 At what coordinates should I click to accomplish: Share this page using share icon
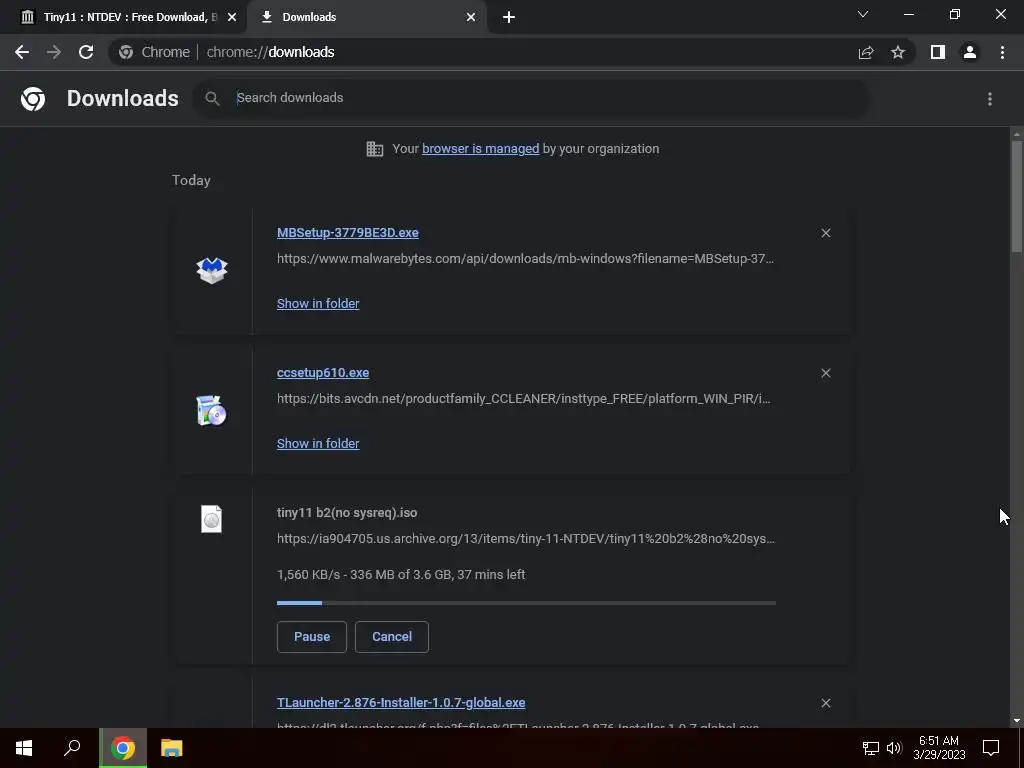866,52
